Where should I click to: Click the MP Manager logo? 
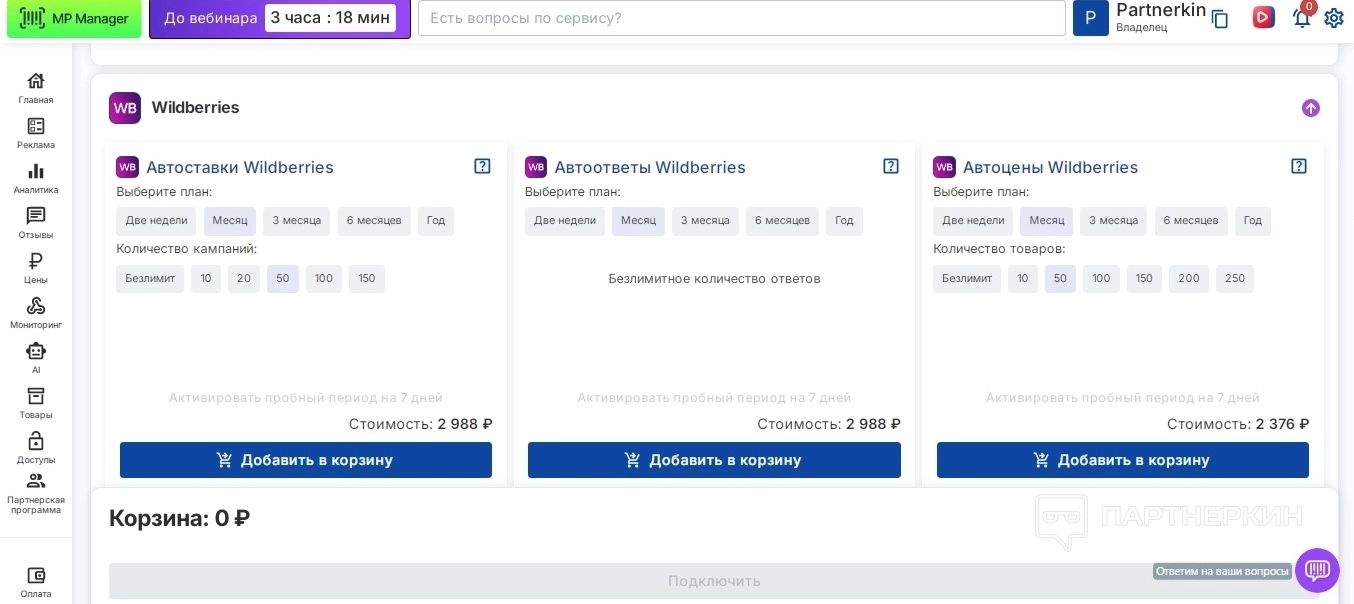click(74, 19)
